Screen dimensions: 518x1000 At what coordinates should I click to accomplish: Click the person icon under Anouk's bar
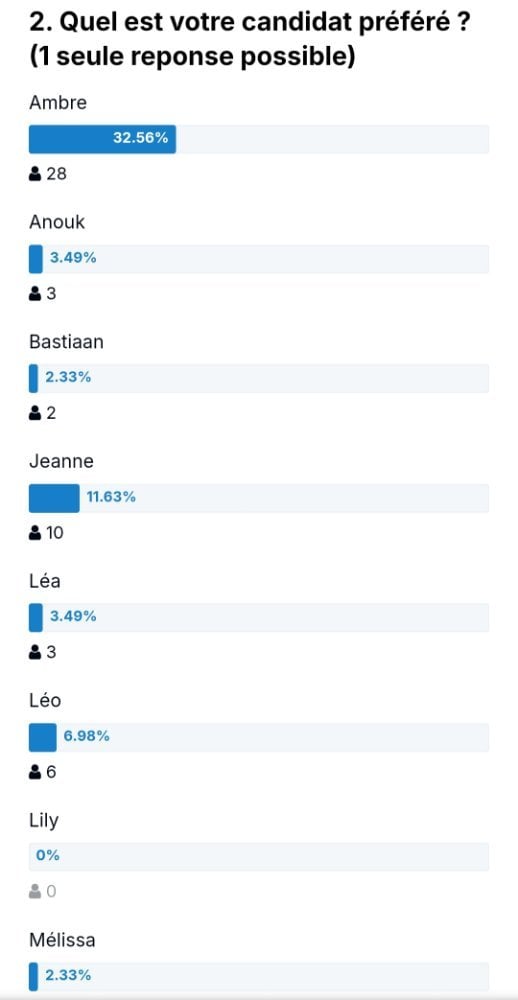click(35, 293)
